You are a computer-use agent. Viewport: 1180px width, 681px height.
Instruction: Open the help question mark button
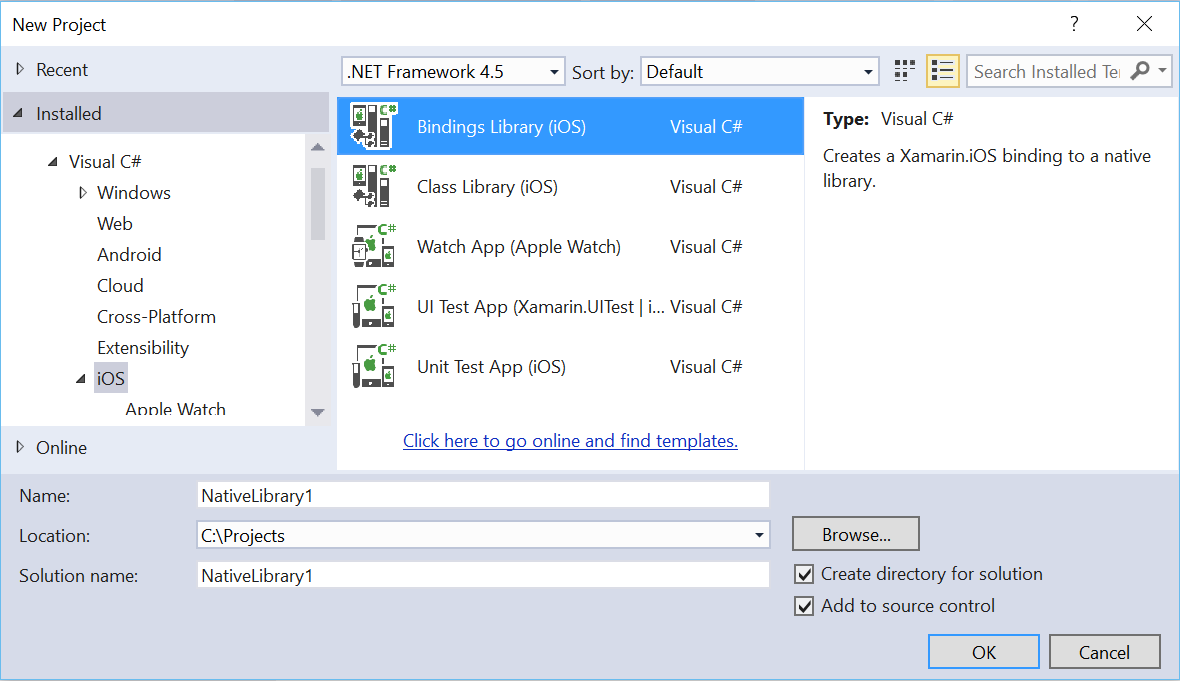click(1074, 24)
